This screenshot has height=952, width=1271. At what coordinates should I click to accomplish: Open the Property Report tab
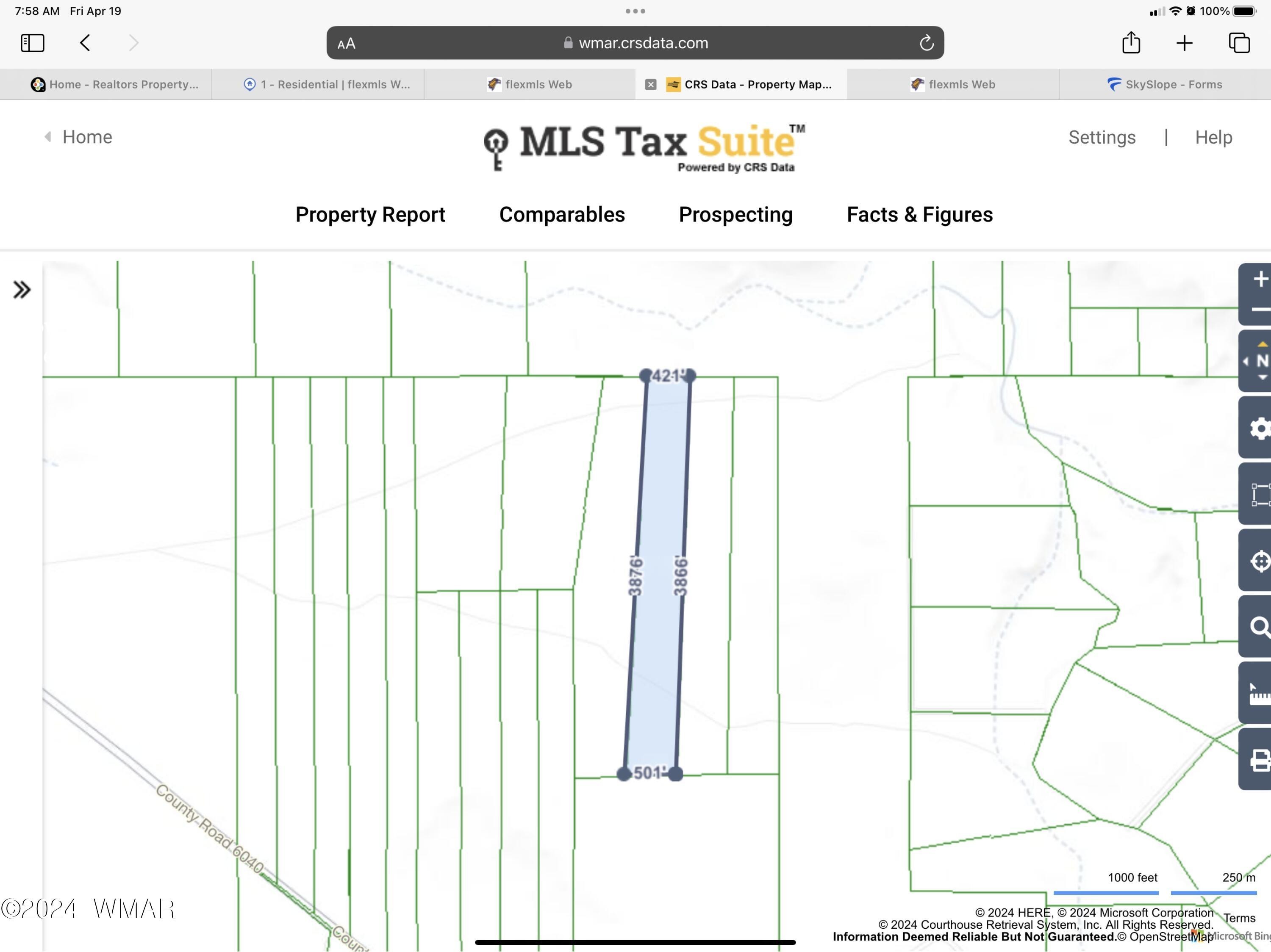pos(371,214)
